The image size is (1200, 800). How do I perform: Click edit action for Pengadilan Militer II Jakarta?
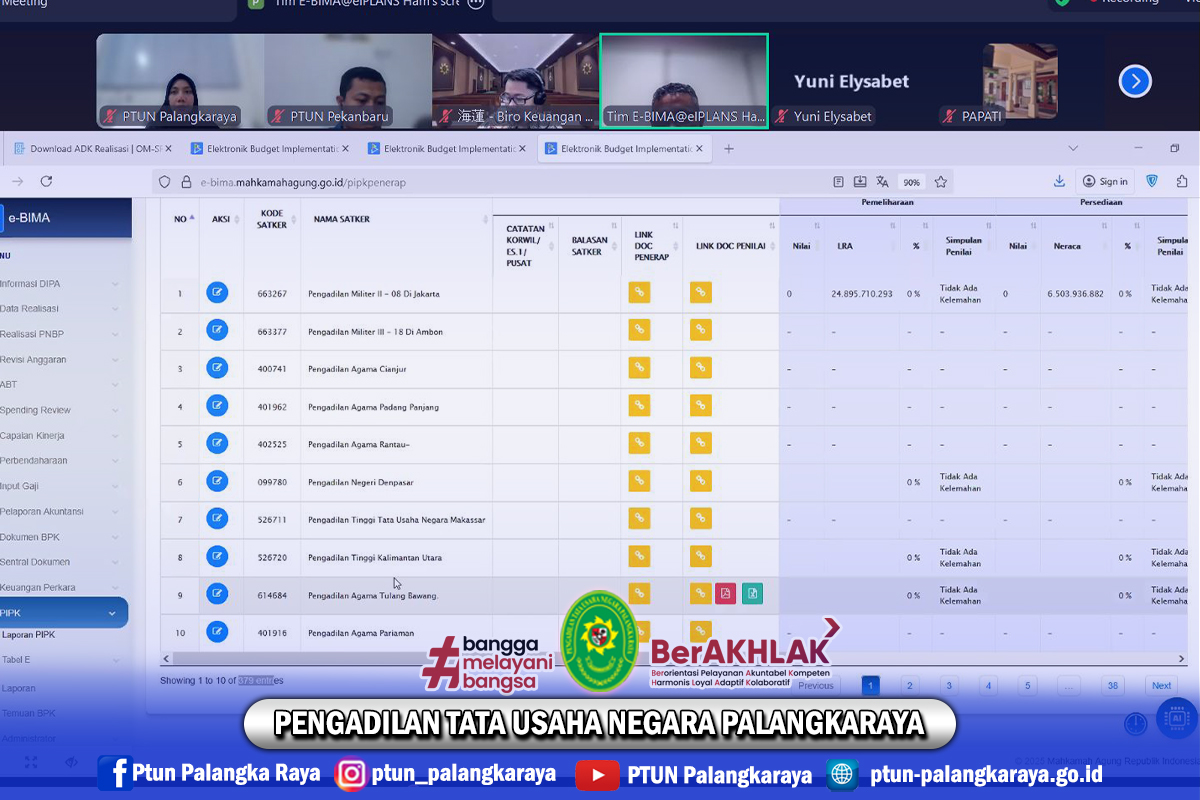coord(217,293)
